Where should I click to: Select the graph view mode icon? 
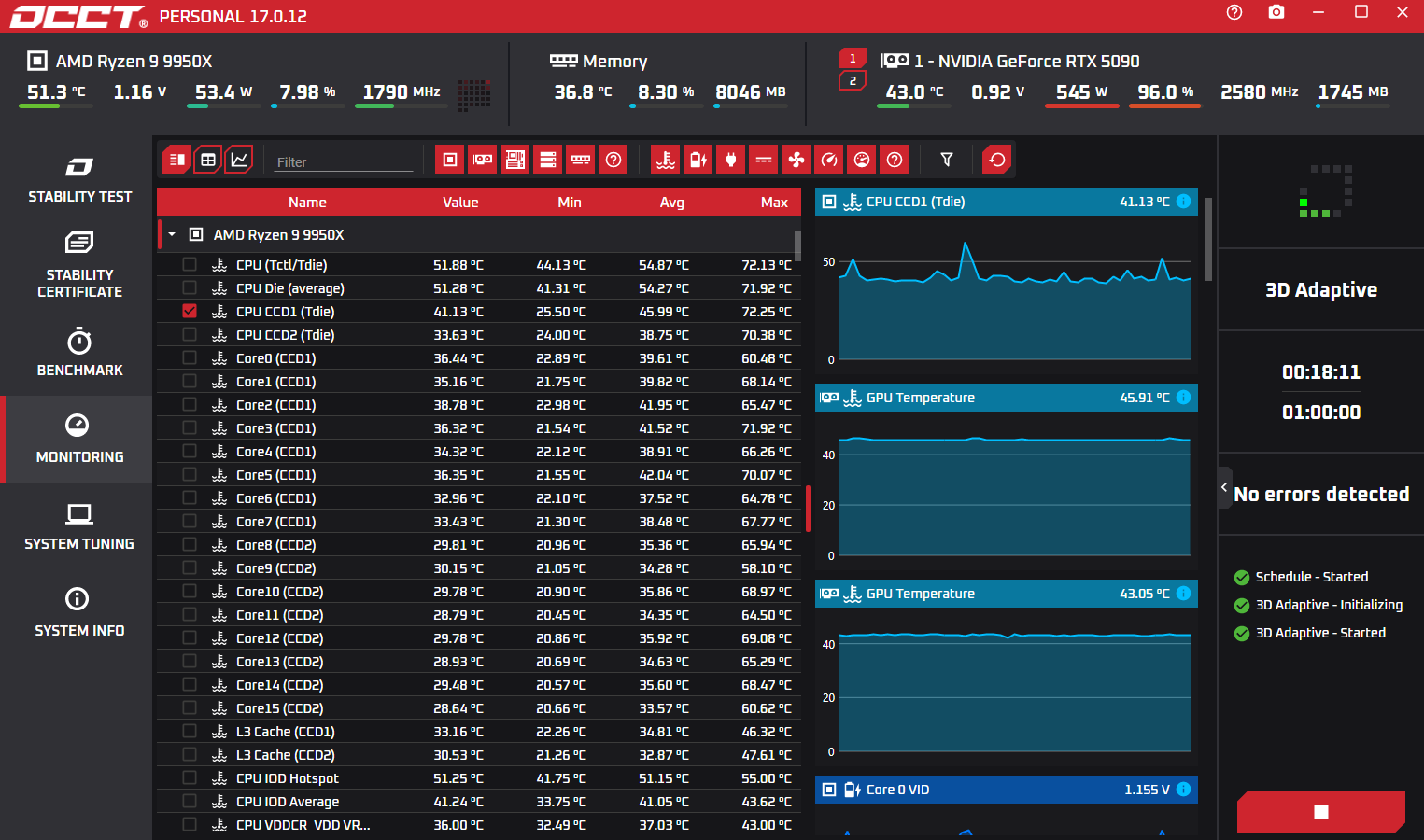click(239, 160)
